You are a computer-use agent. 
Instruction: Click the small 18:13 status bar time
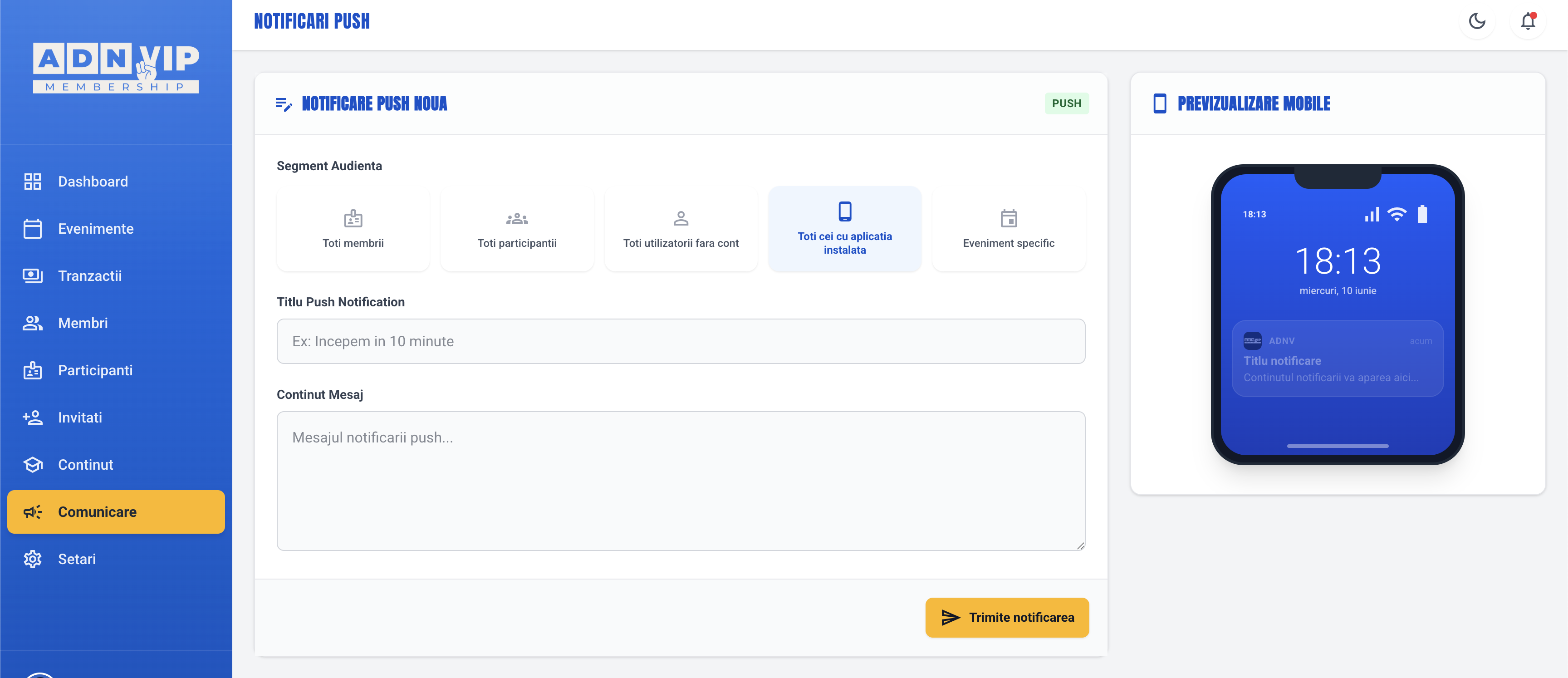click(x=1254, y=214)
